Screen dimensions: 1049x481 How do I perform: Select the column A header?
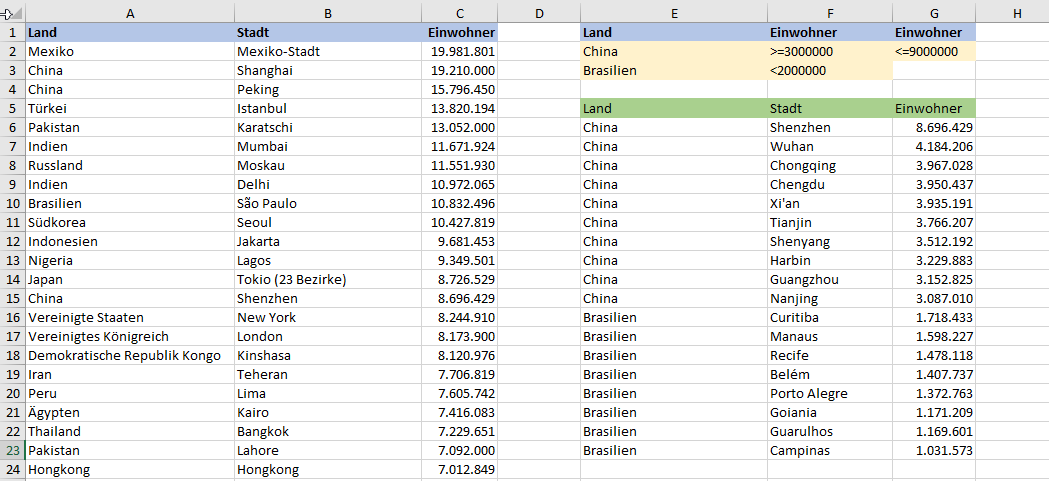pyautogui.click(x=129, y=13)
